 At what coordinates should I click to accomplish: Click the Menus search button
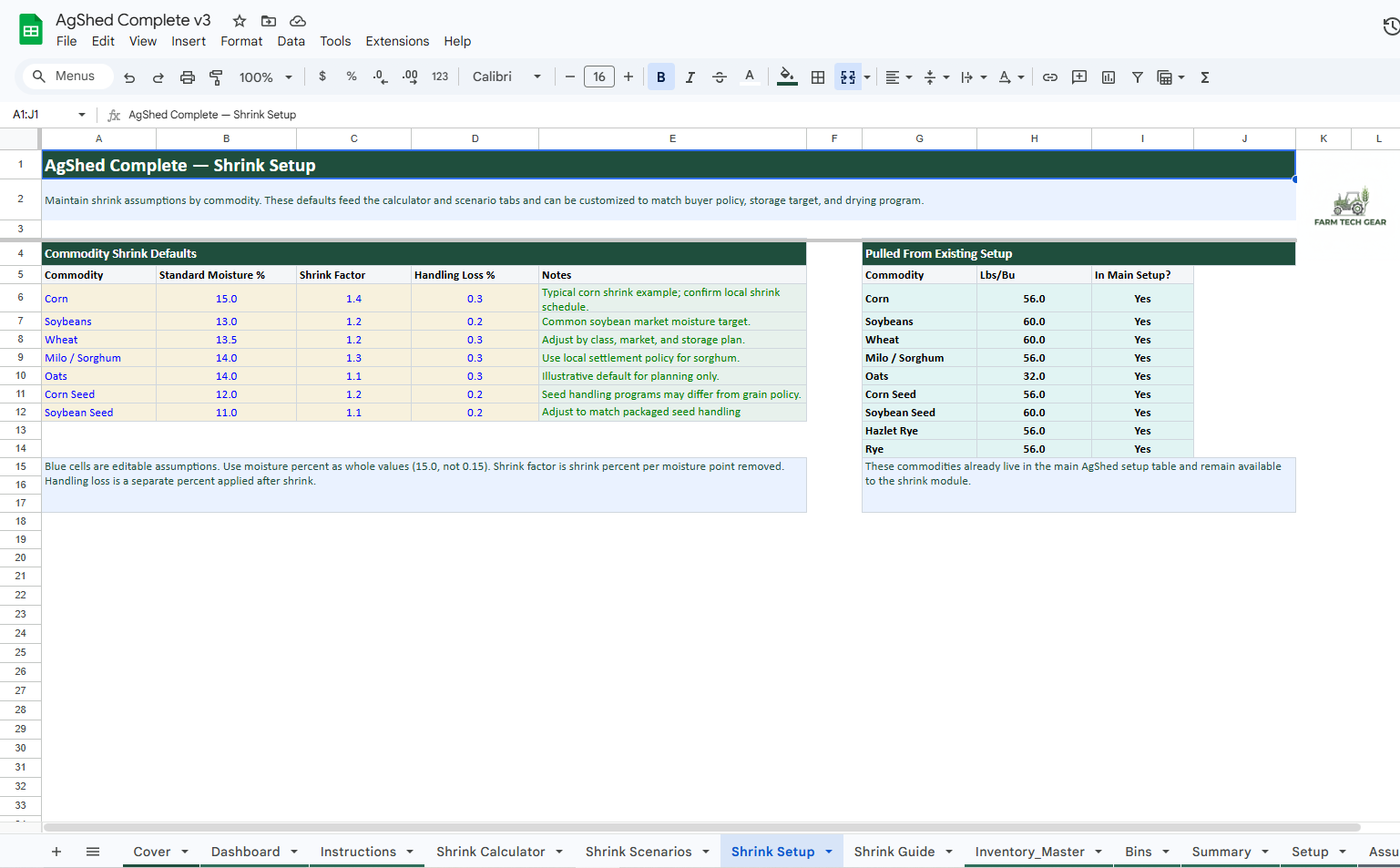(x=66, y=77)
